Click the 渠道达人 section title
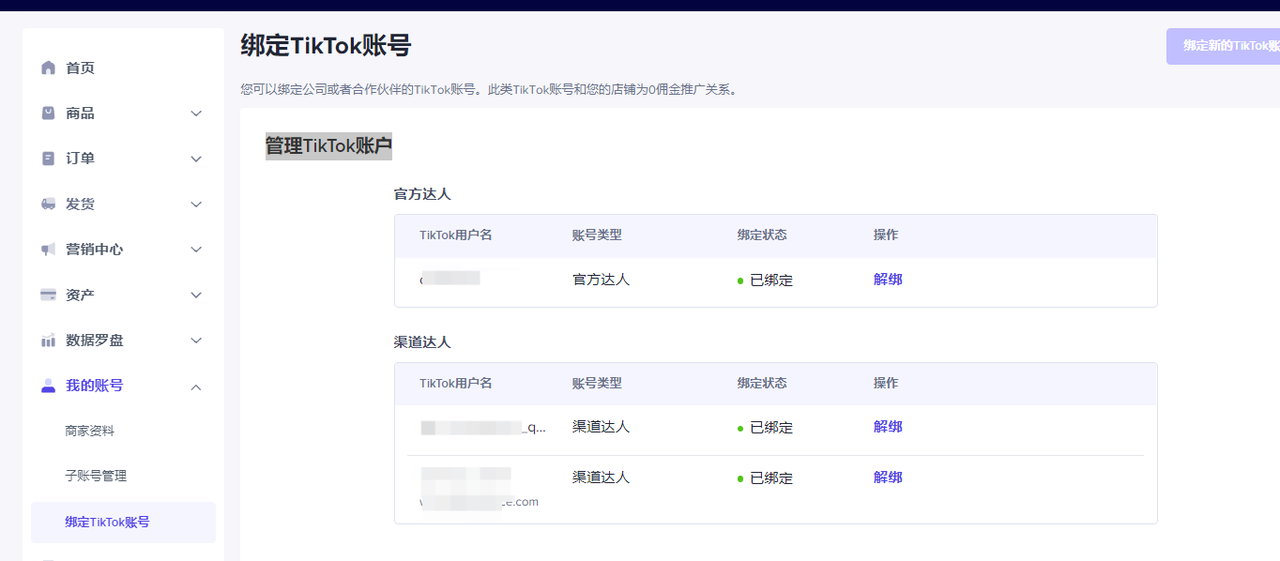Screen dimensions: 1280x561 422,342
